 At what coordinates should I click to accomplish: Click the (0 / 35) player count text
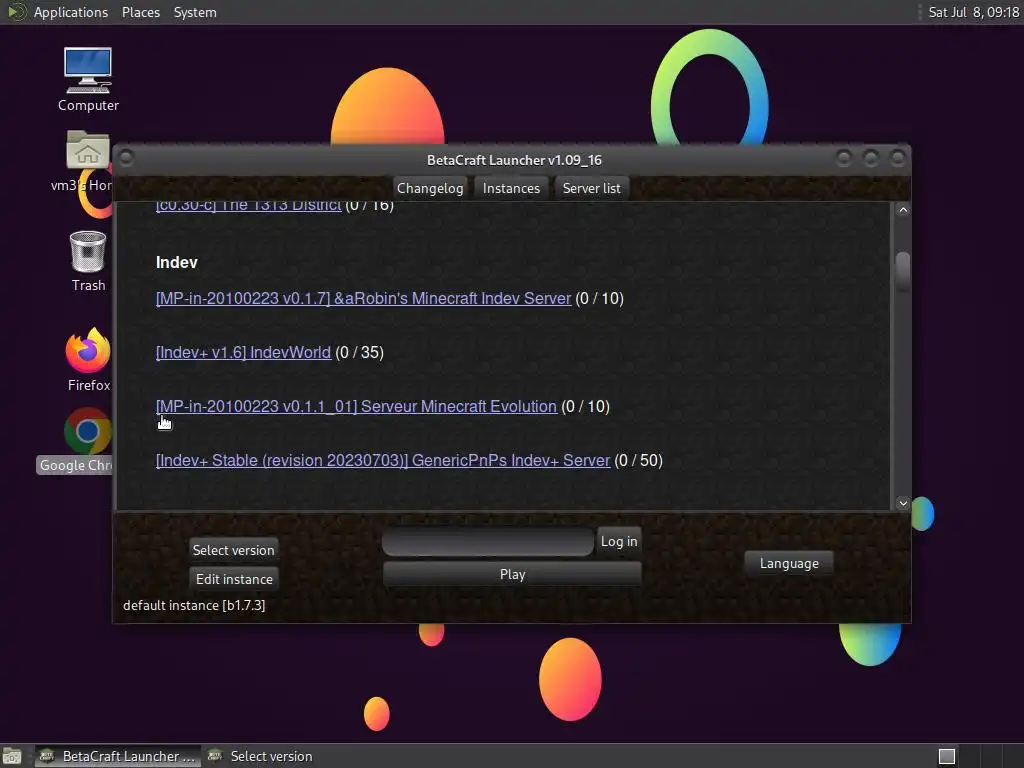359,353
